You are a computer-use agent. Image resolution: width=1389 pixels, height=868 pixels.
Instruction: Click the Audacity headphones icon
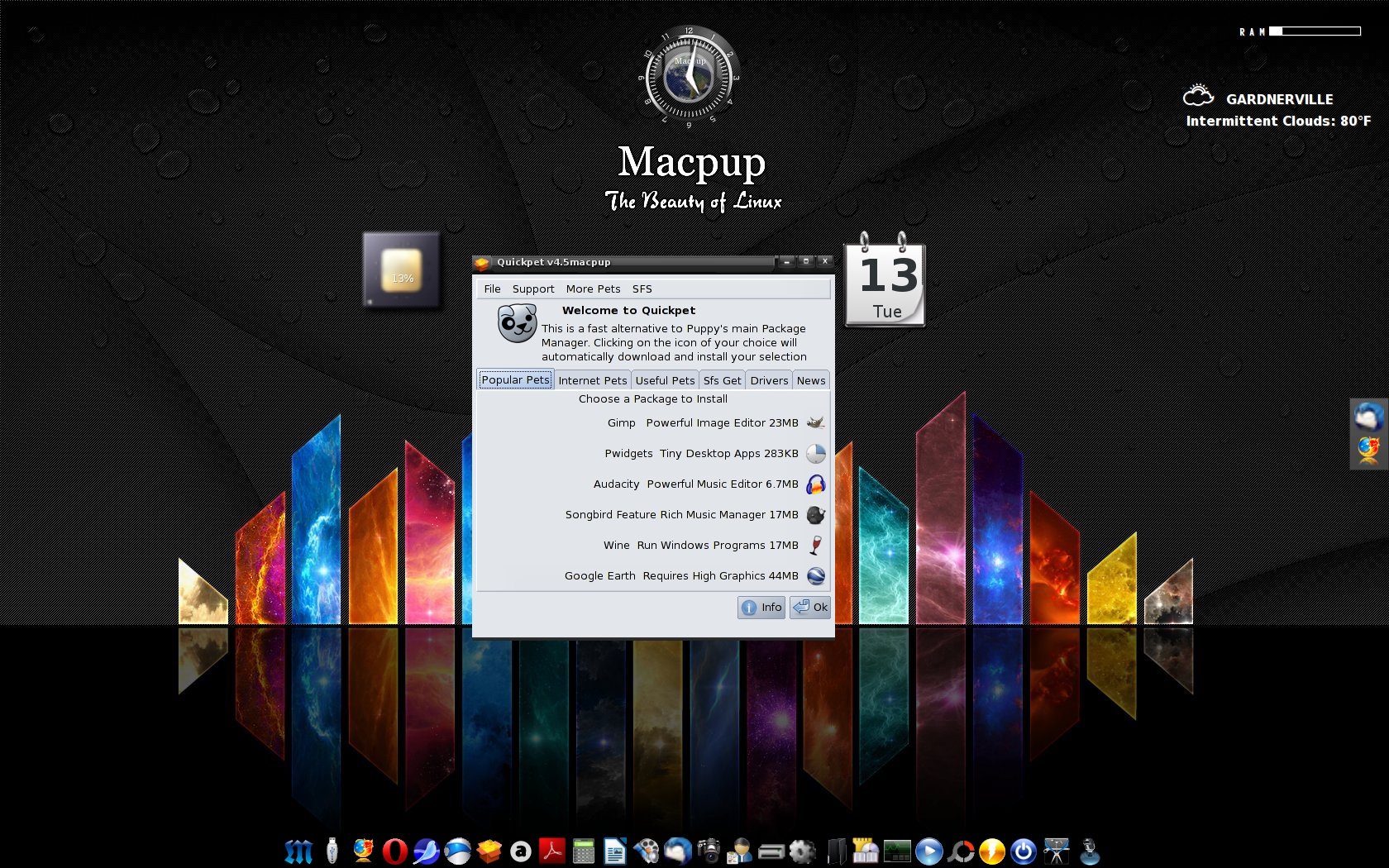point(815,484)
